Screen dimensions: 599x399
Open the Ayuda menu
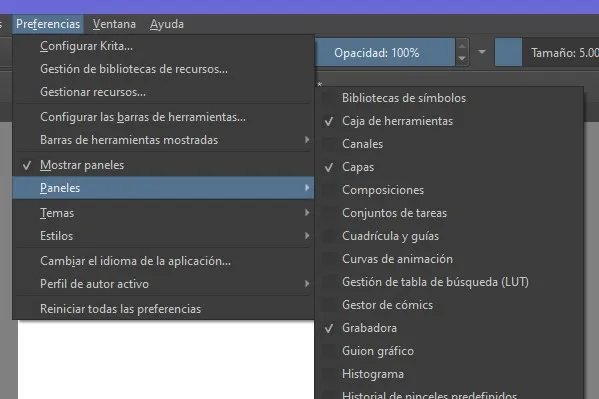(167, 24)
